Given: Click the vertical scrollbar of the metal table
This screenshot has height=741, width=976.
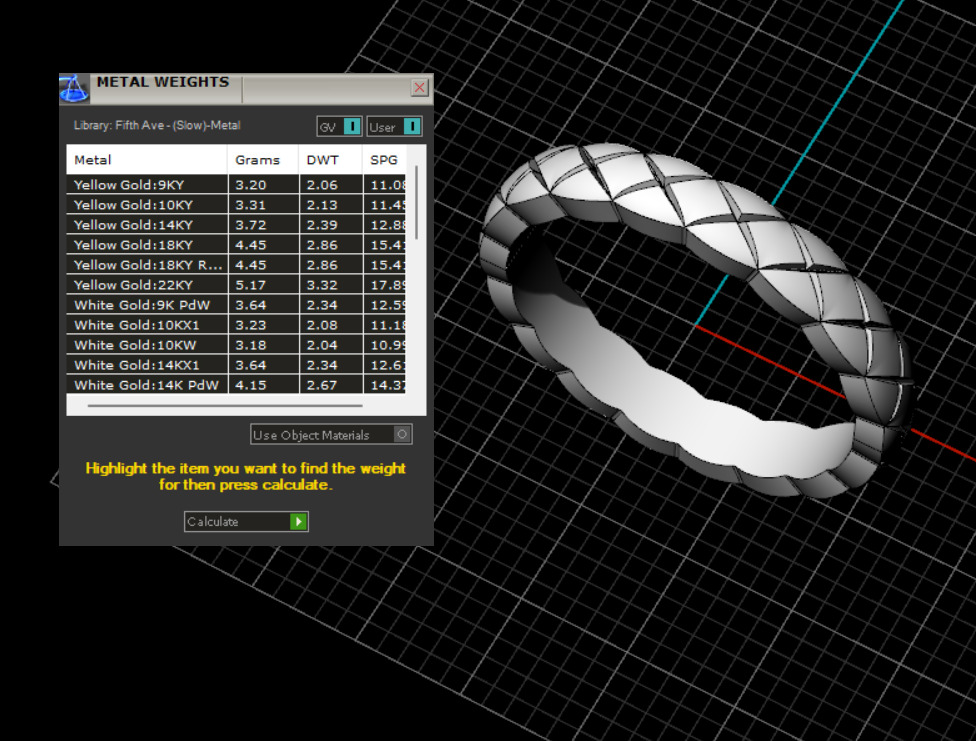Looking at the screenshot, I should (416, 202).
